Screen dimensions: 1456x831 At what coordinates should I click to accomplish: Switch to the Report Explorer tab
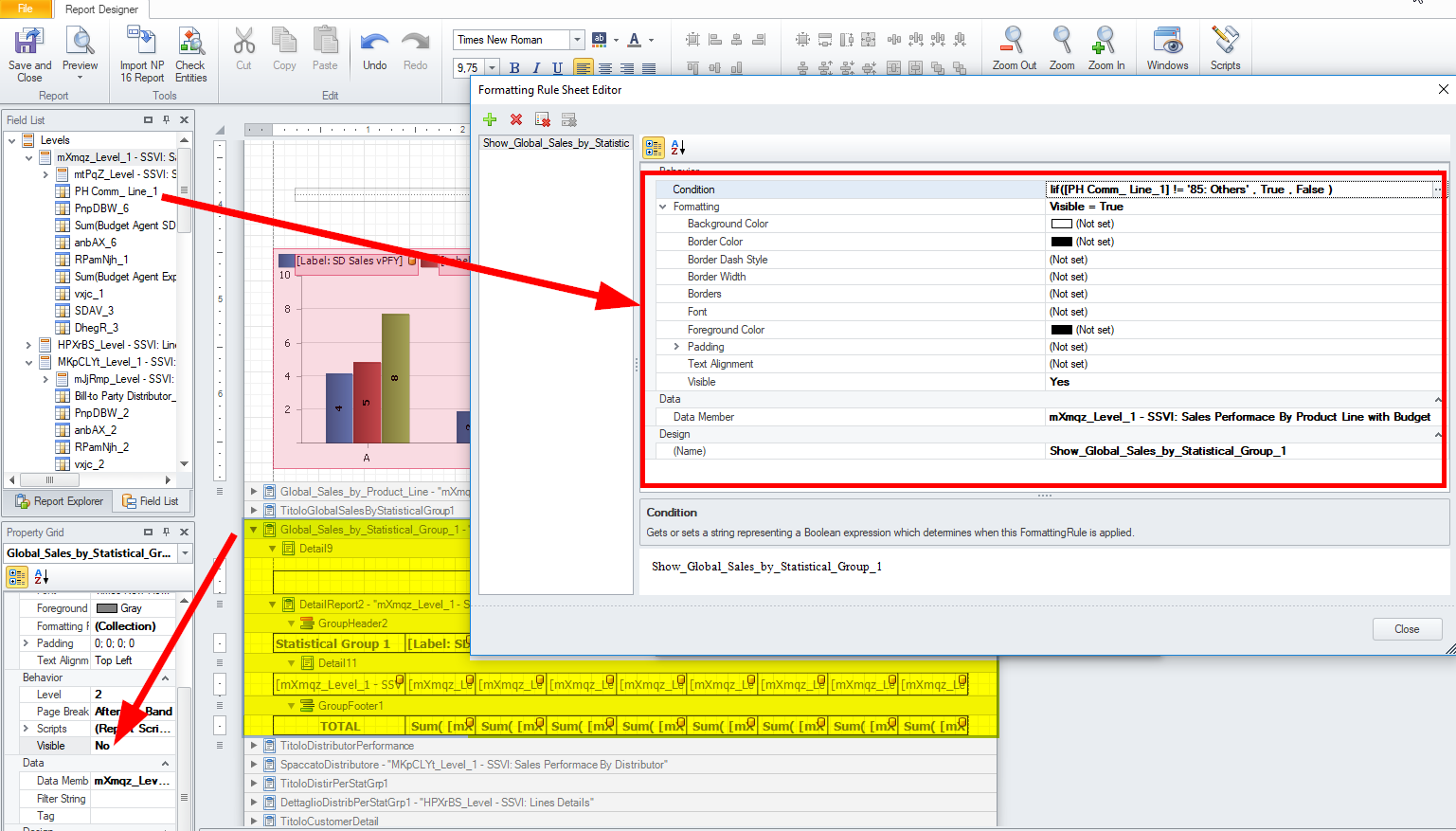59,500
